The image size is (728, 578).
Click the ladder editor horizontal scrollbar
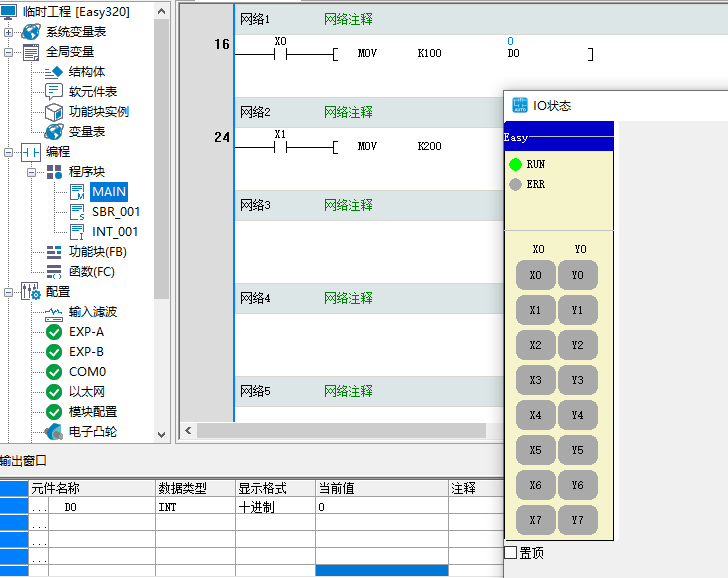(x=341, y=430)
